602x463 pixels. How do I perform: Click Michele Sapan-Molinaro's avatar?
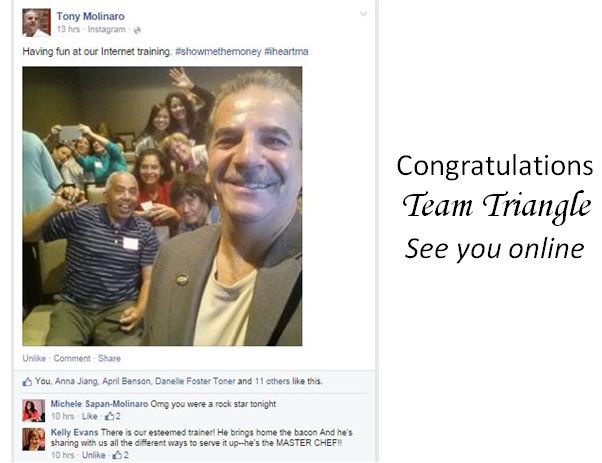pyautogui.click(x=33, y=410)
